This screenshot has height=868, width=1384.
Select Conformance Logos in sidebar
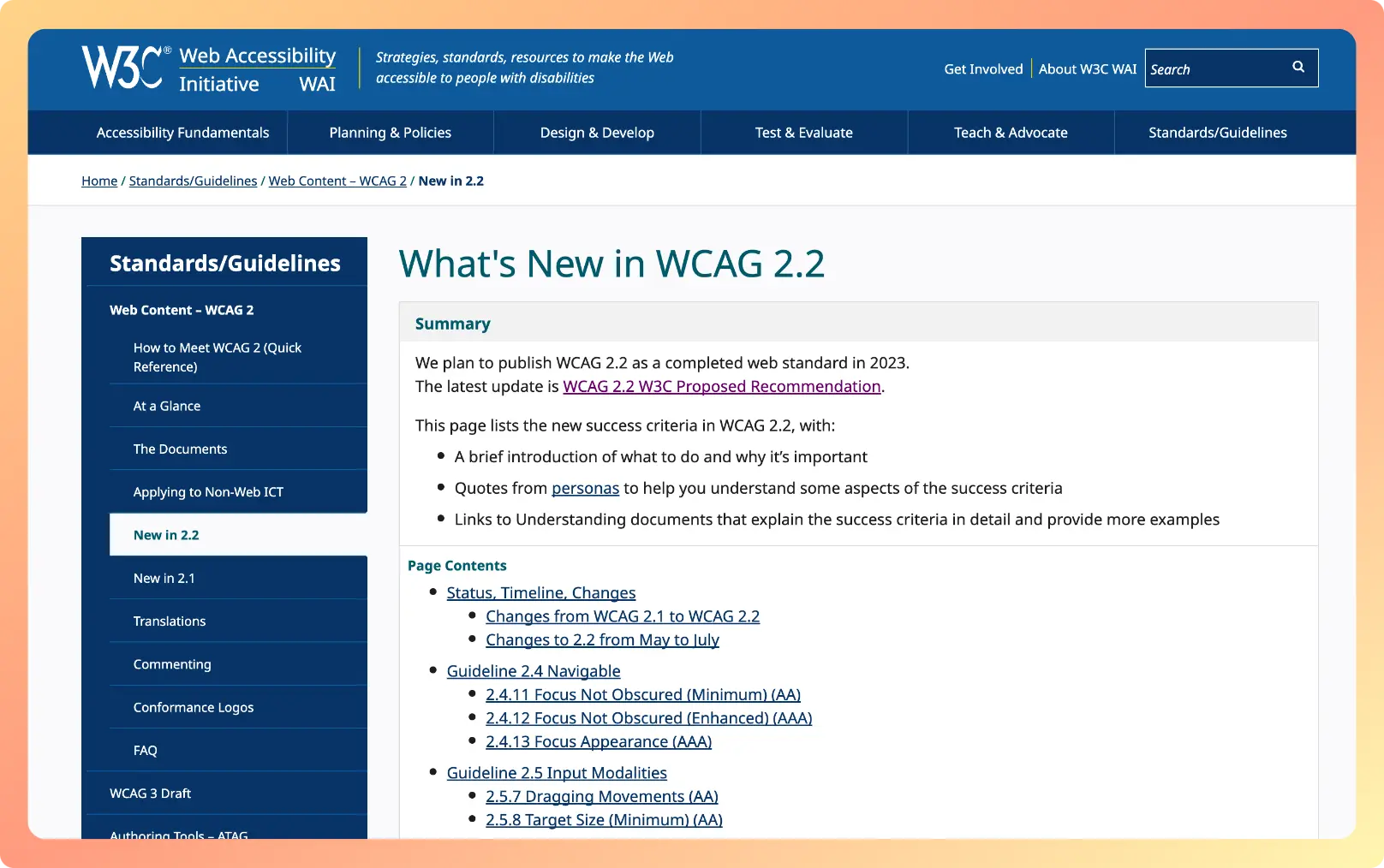(194, 708)
